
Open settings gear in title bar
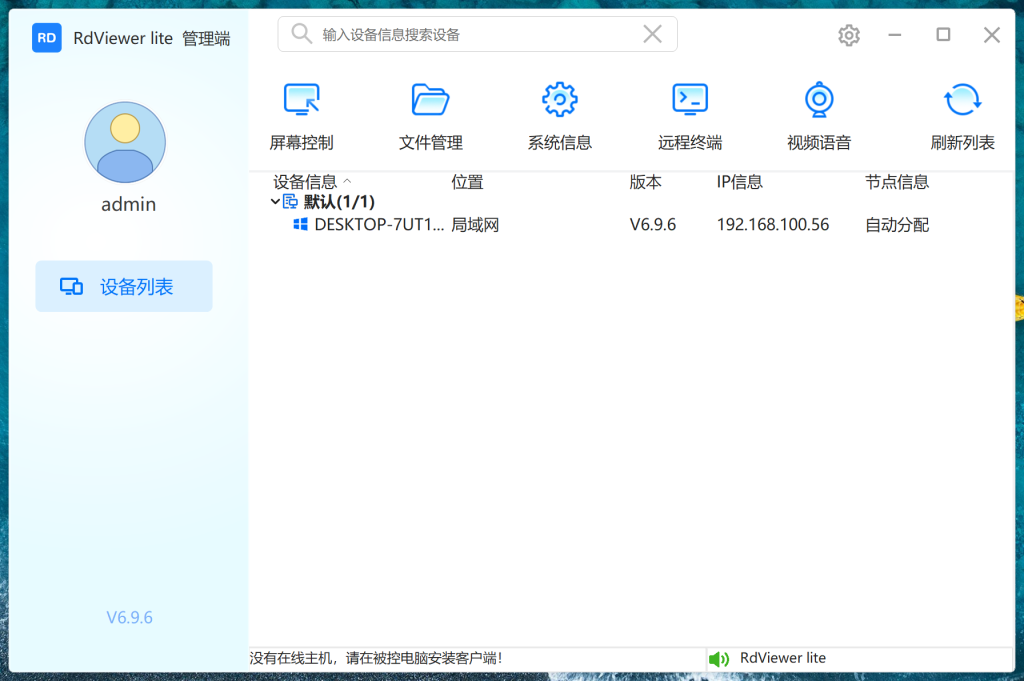848,35
